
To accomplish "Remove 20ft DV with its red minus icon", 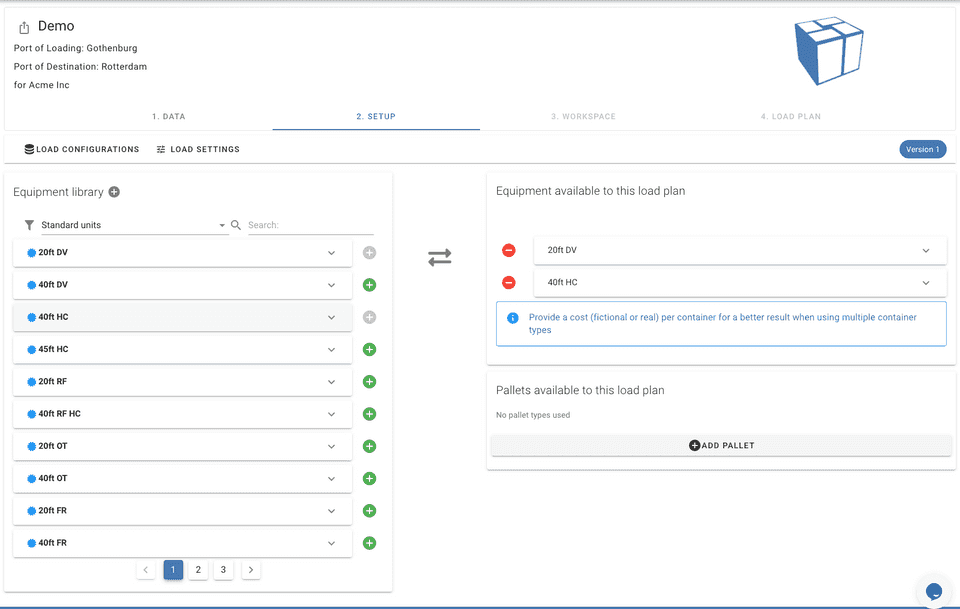I will (x=509, y=250).
